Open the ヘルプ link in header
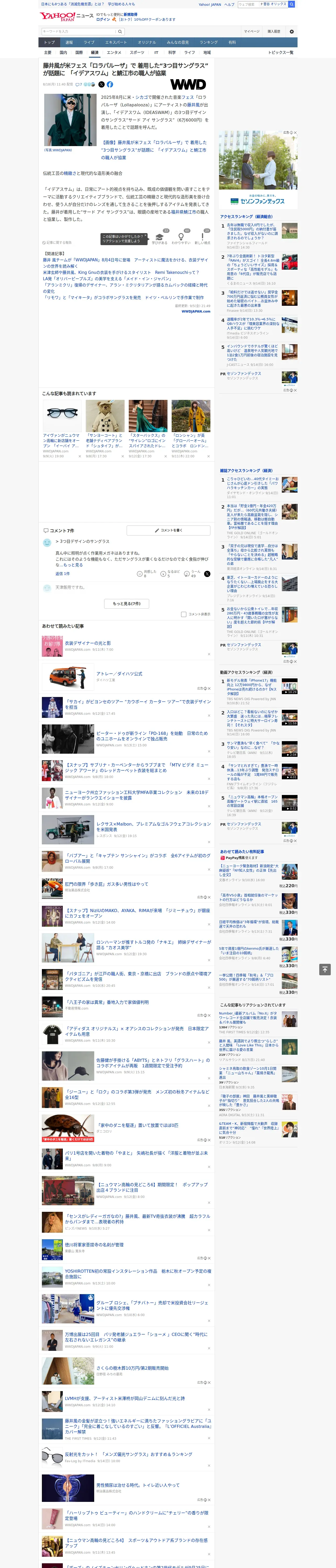This screenshot has width=336, height=1568. [x=229, y=4]
